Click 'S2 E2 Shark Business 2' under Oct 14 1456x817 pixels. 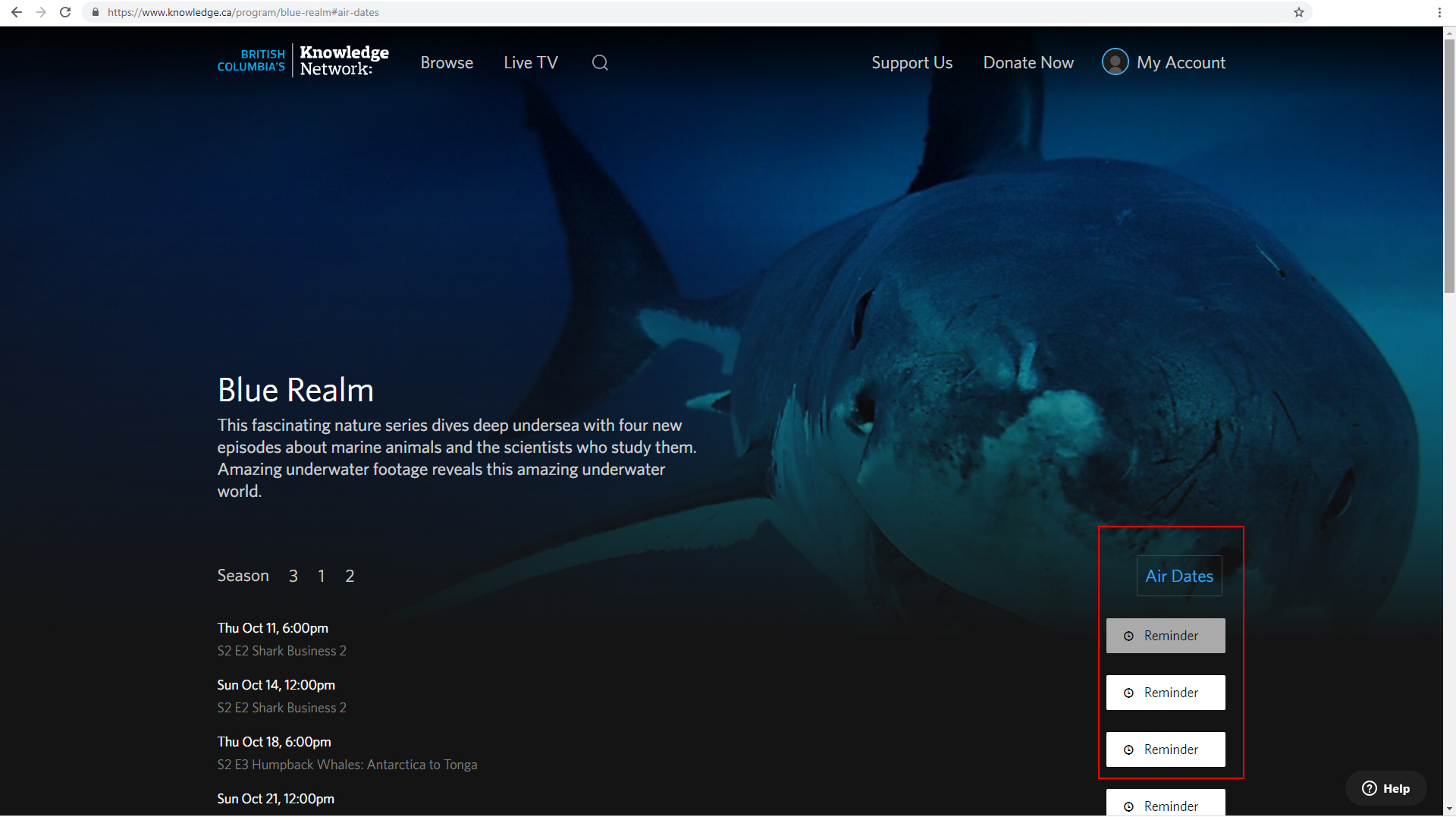coord(282,708)
